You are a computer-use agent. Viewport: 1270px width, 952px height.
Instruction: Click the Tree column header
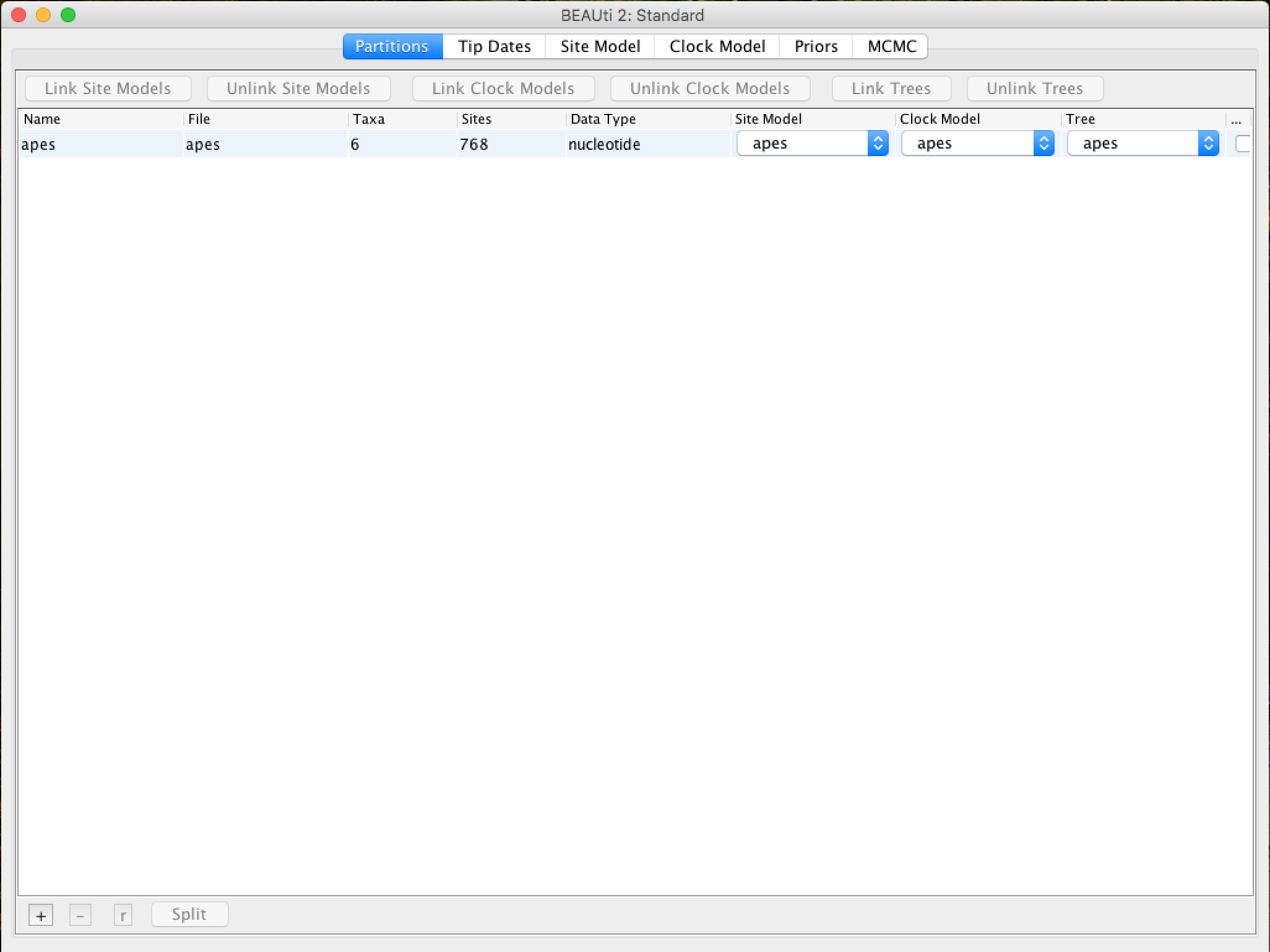1144,119
